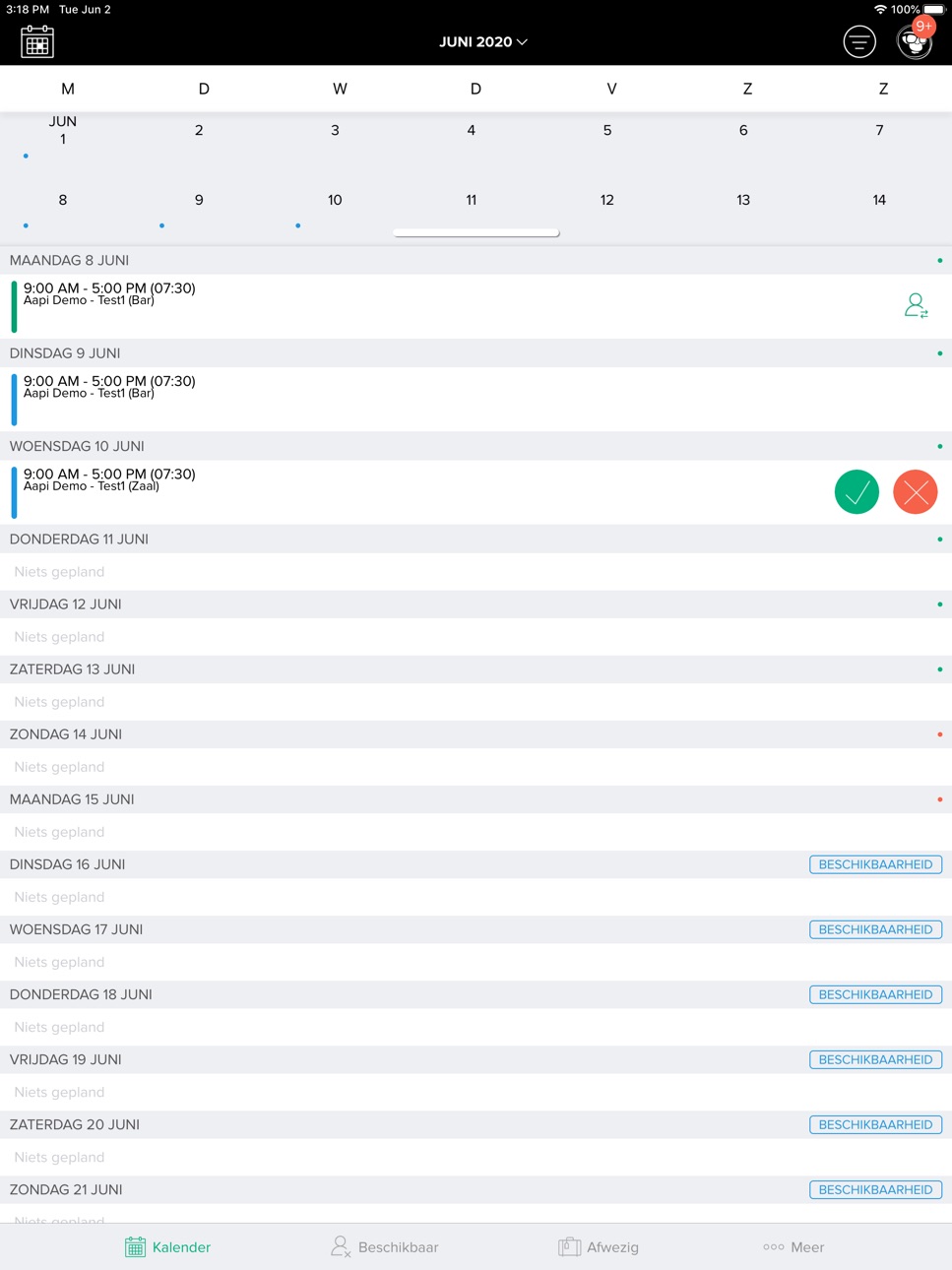Open the filter list icon
This screenshot has width=952, height=1270.
click(859, 42)
